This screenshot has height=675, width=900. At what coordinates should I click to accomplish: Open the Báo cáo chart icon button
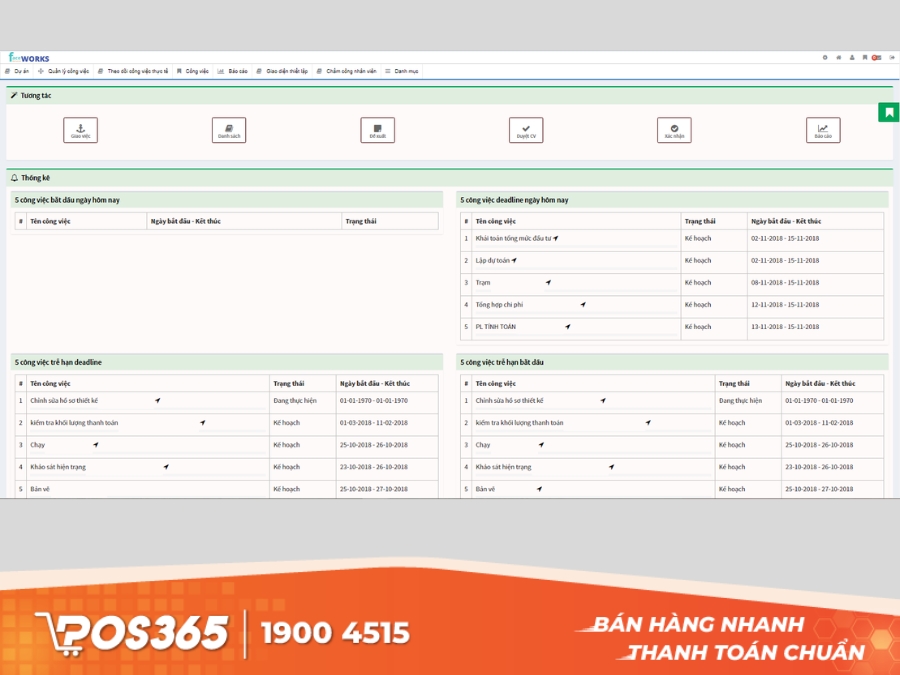click(823, 130)
